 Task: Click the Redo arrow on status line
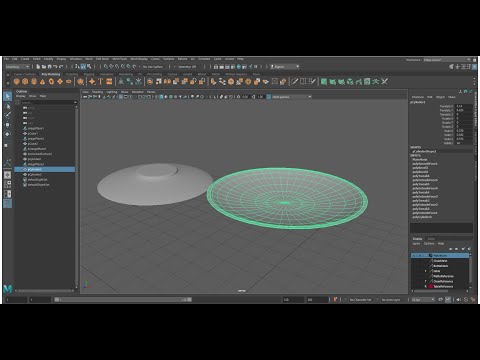coord(61,67)
